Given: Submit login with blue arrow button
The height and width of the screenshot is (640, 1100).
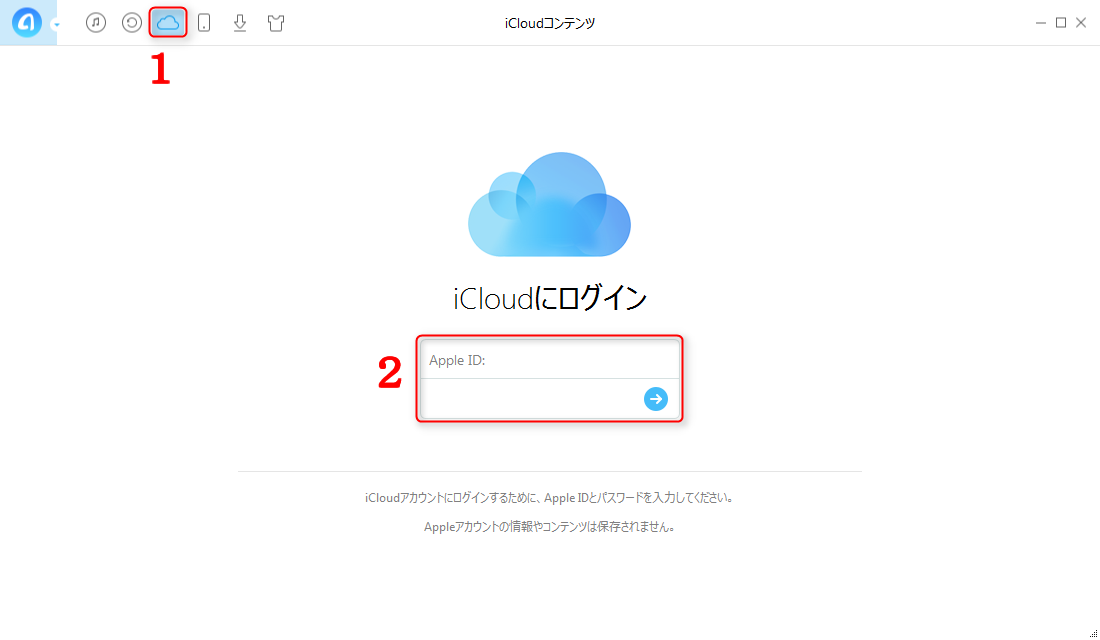Looking at the screenshot, I should click(x=656, y=399).
